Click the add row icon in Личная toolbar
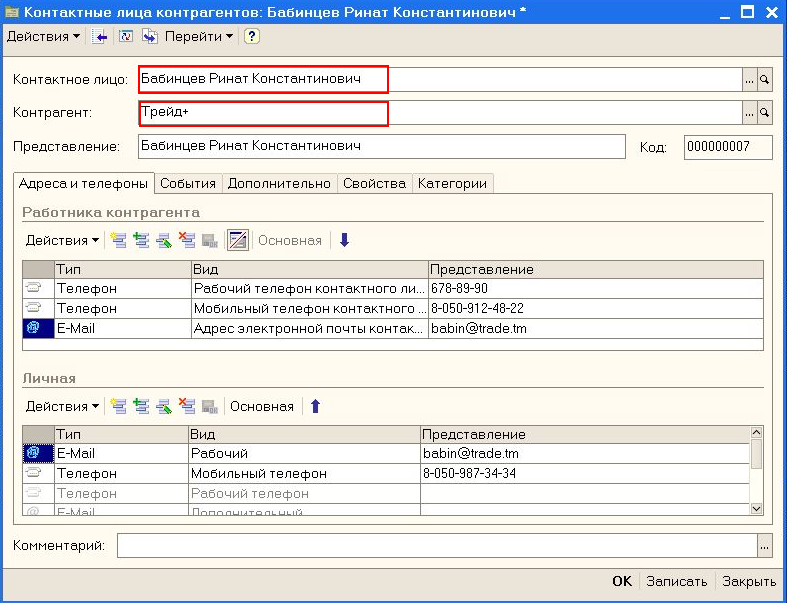787x603 pixels. (x=119, y=406)
